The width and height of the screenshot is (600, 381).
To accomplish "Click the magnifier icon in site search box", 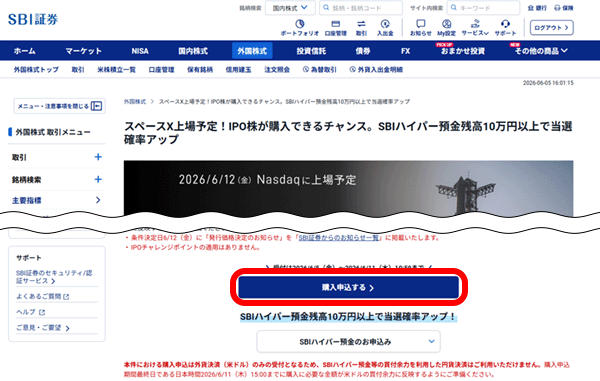I will 454,8.
